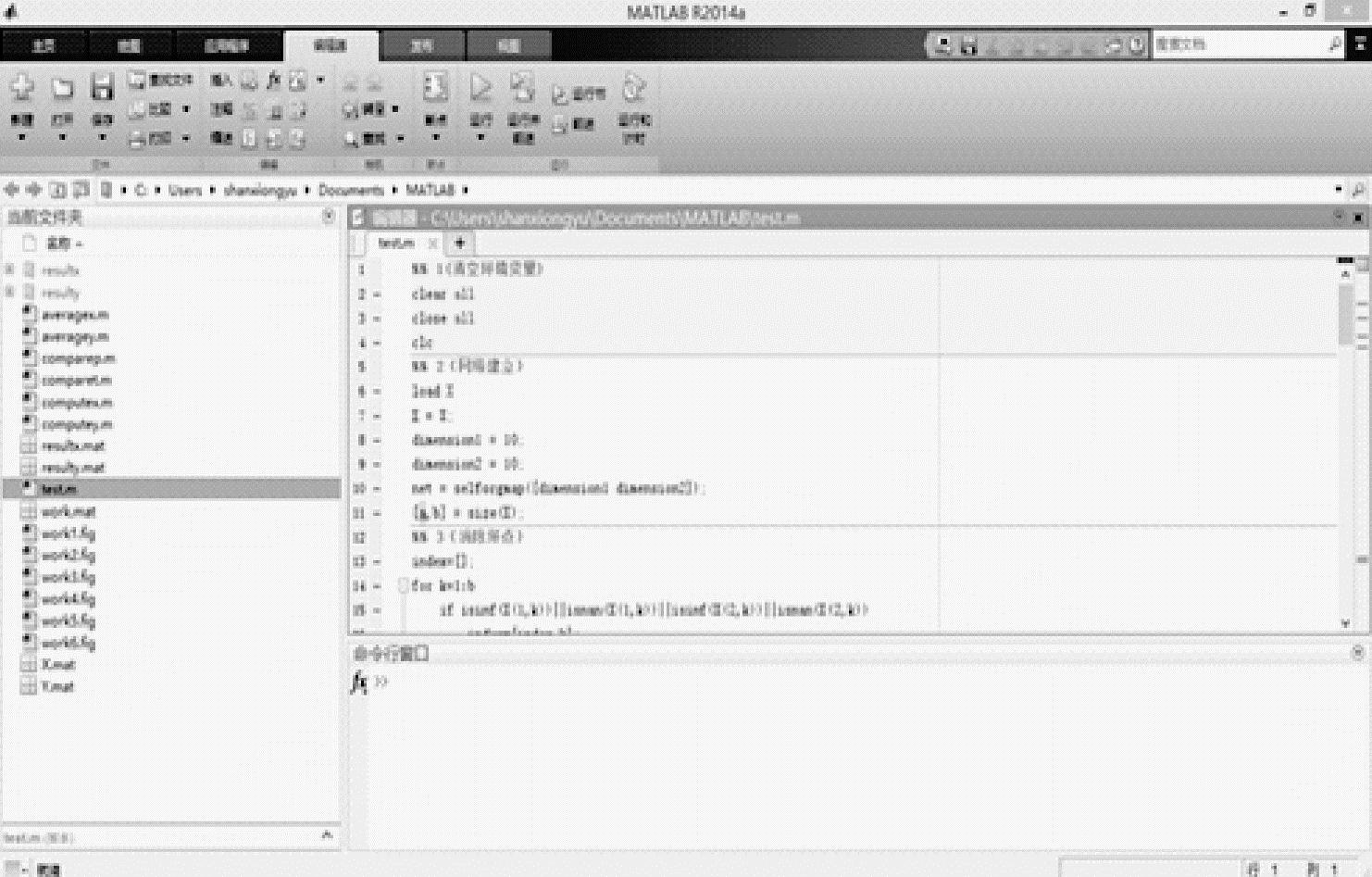The image size is (1372, 877).
Task: Click the fx insert function icon
Action: point(274,81)
